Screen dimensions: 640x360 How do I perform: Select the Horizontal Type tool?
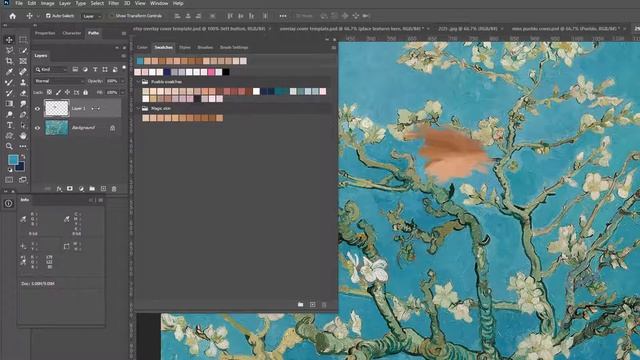[9, 125]
